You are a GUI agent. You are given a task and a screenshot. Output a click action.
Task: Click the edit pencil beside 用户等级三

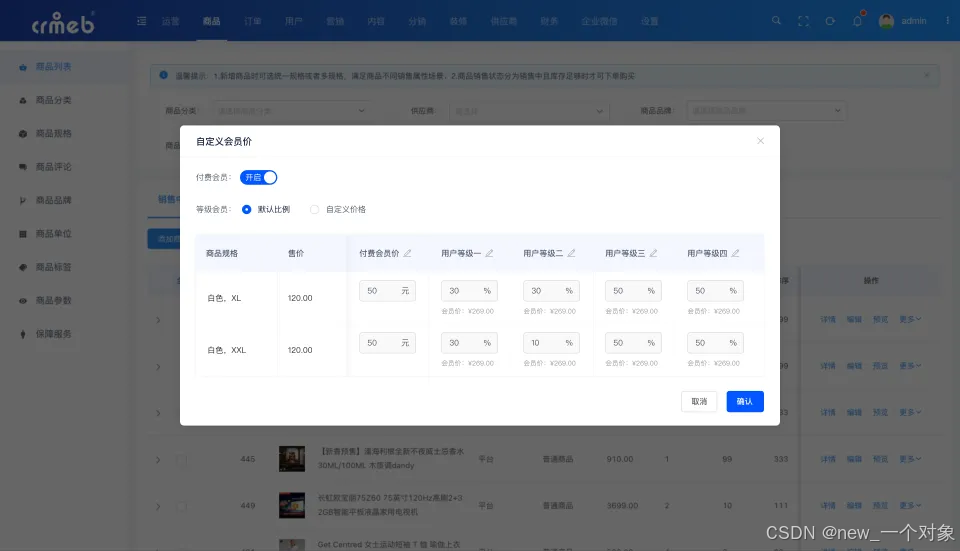(653, 253)
